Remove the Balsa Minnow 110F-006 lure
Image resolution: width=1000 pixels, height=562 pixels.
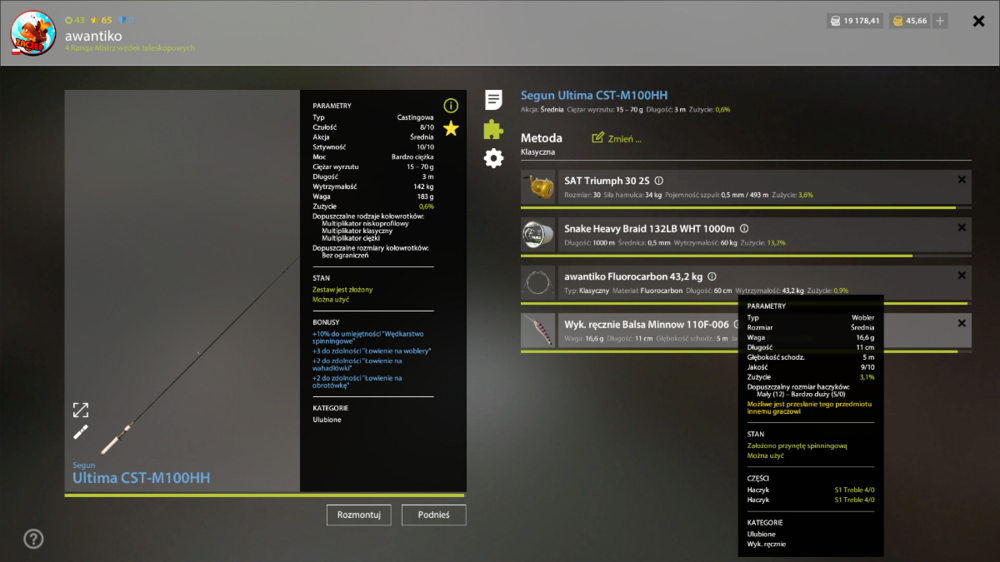point(961,323)
